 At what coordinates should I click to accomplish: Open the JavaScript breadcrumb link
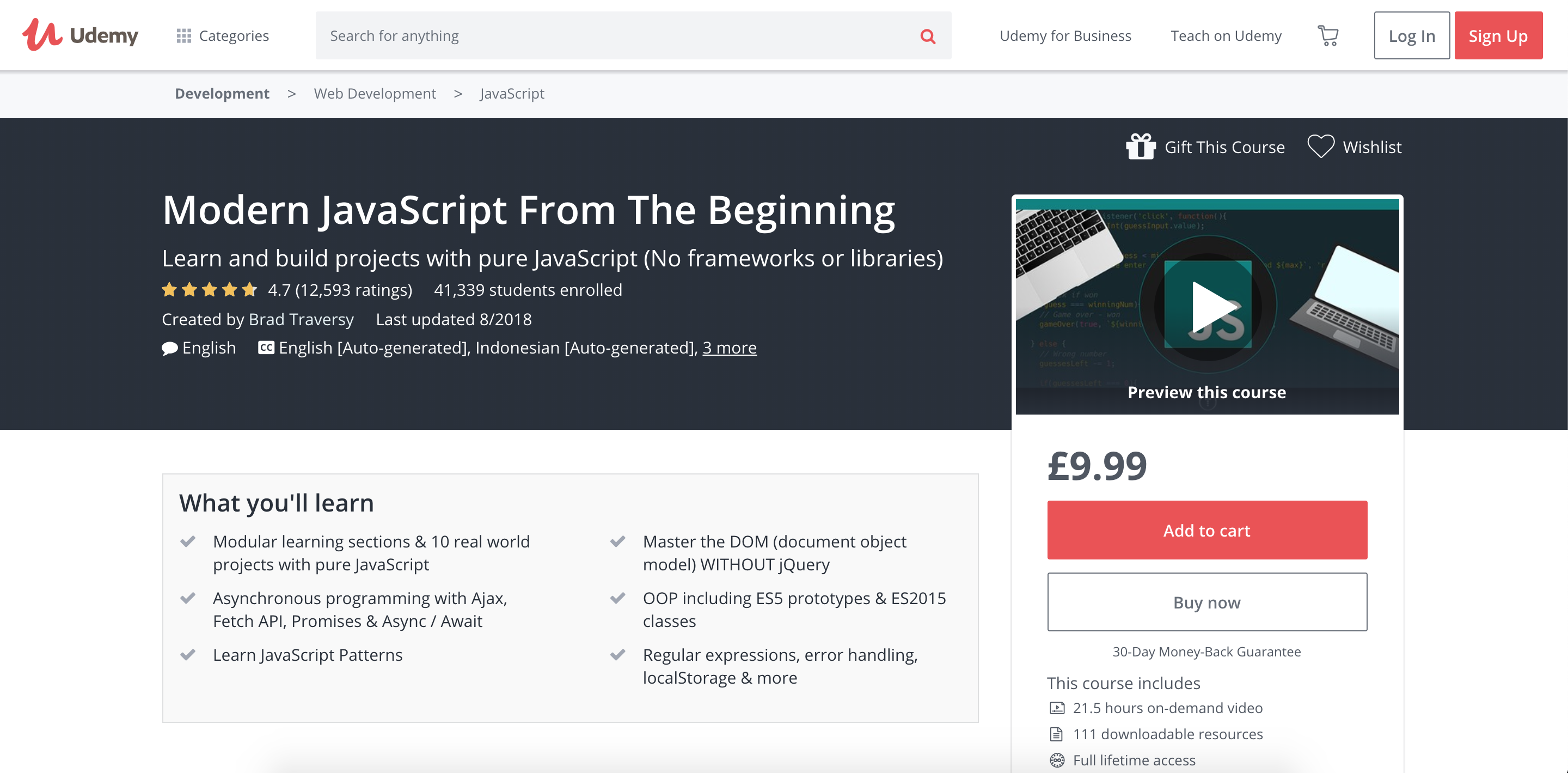tap(511, 93)
